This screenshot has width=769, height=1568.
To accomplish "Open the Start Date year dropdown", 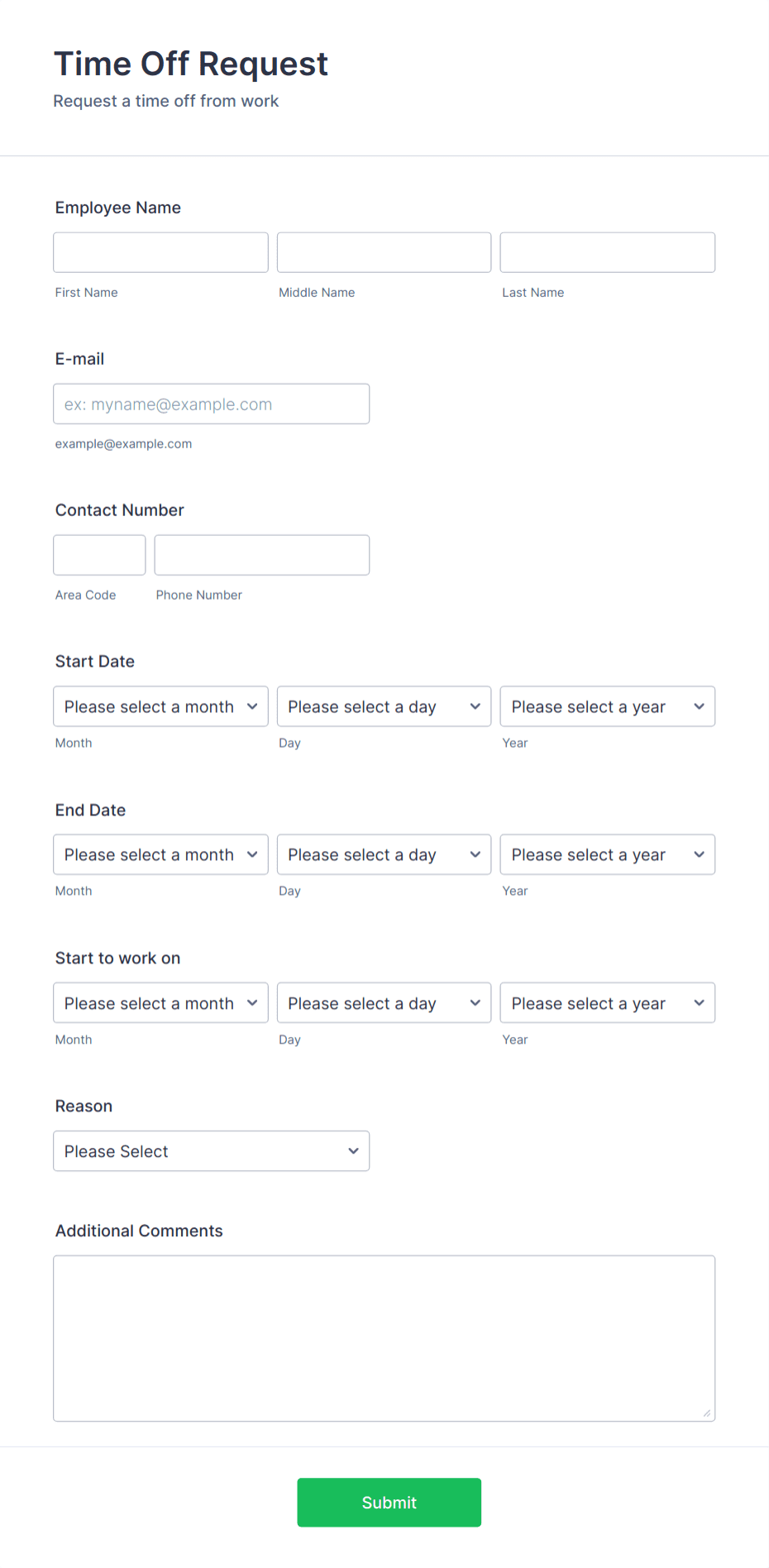I will click(x=607, y=706).
